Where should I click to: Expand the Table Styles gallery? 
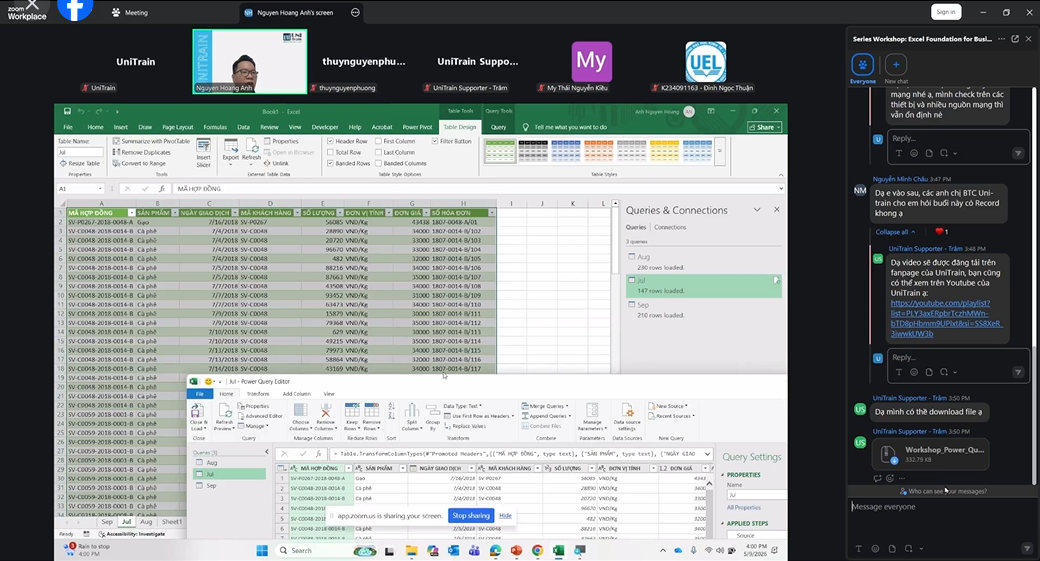click(720, 151)
